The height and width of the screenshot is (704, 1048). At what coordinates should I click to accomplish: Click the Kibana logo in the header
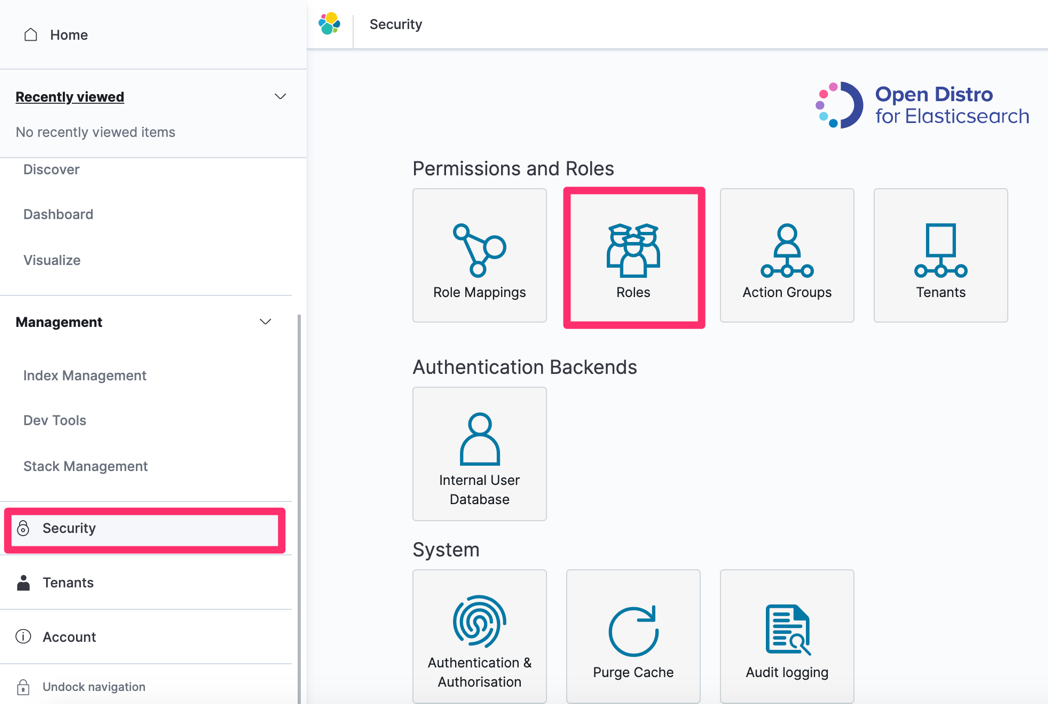tap(330, 23)
